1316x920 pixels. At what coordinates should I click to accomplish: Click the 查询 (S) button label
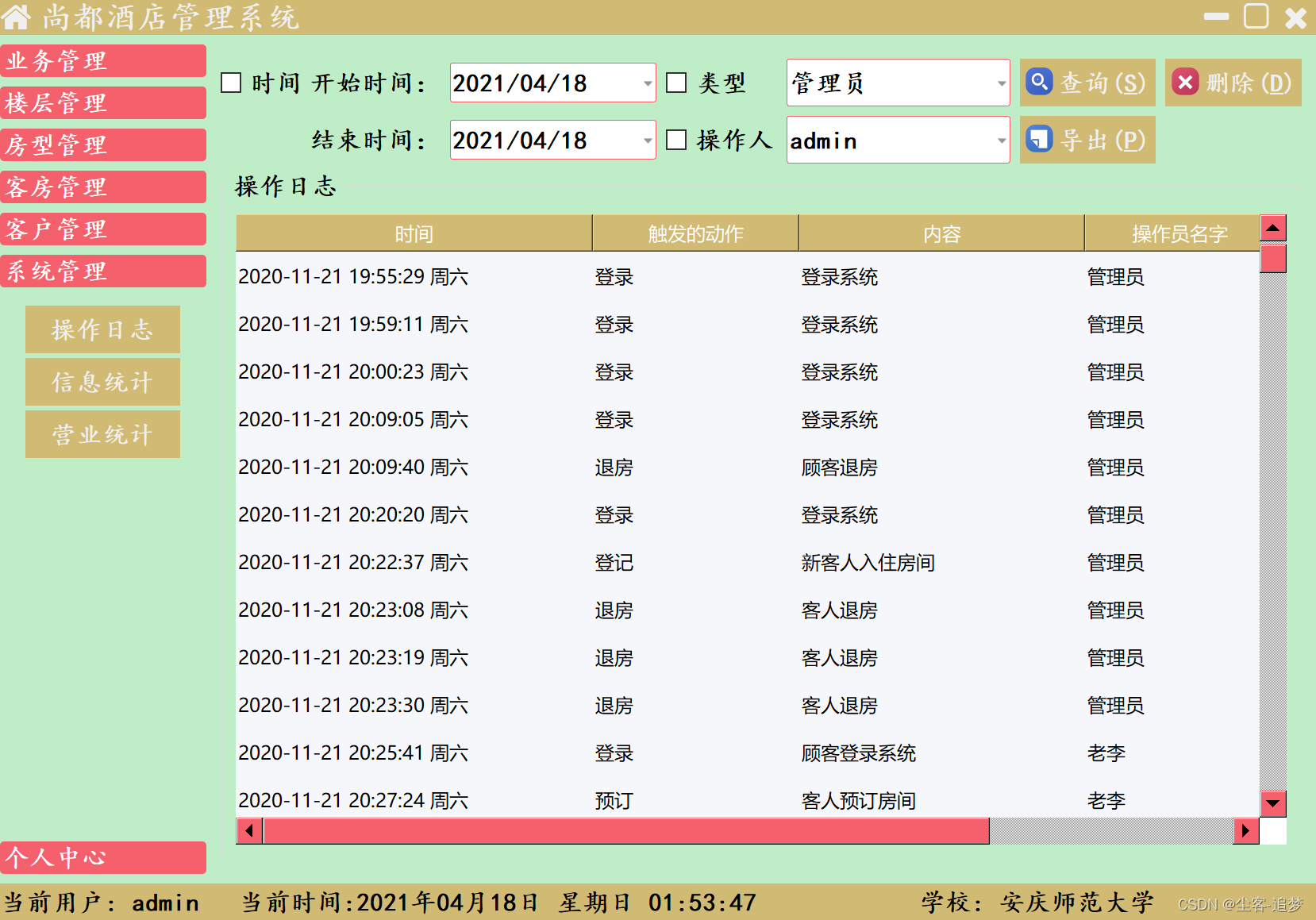1103,83
